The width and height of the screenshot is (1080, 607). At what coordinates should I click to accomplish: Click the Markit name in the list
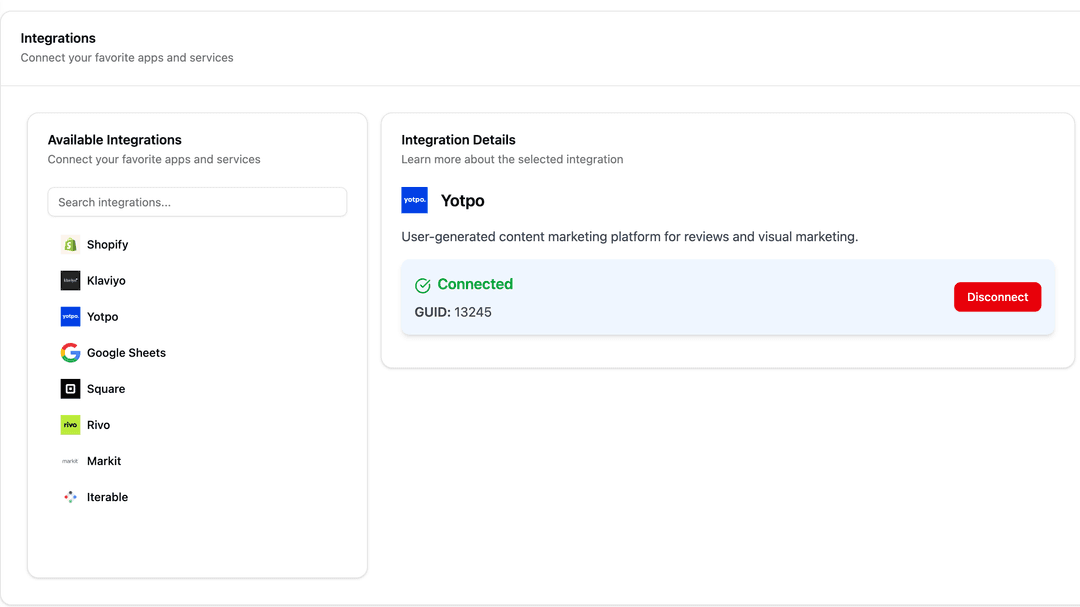104,461
